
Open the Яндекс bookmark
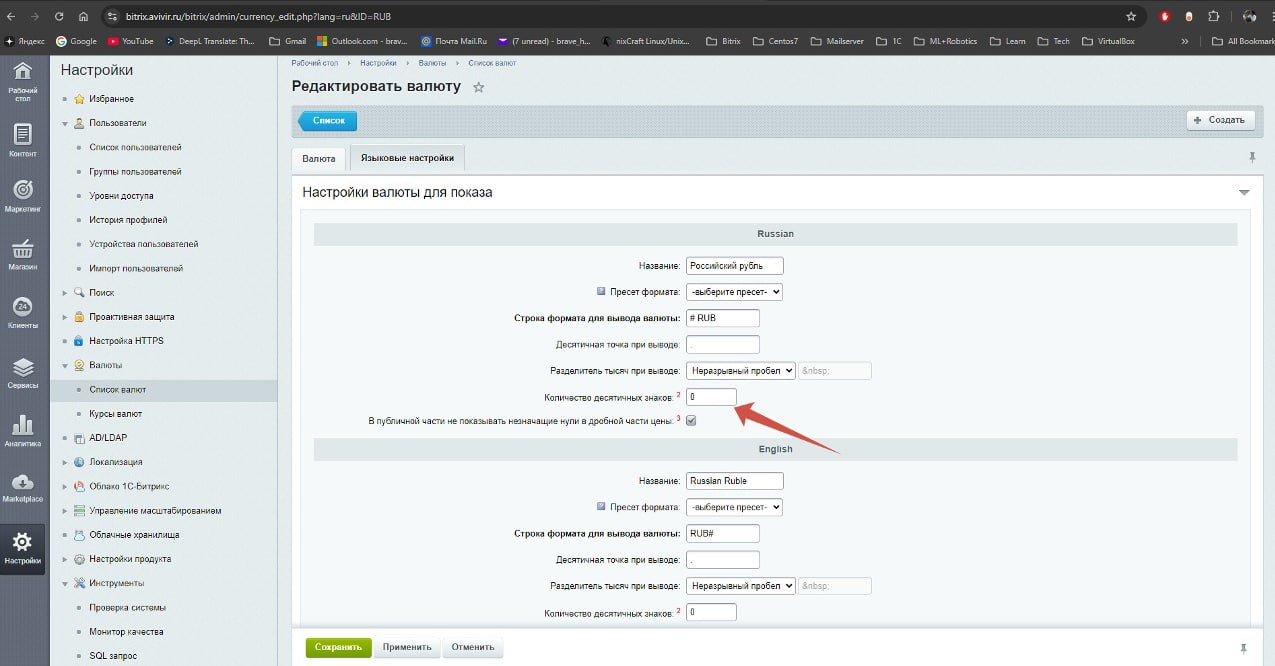[x=25, y=41]
